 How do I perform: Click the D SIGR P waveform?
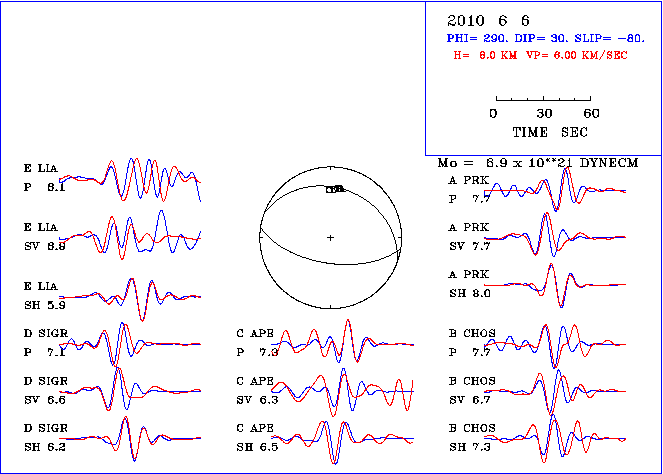(130, 344)
